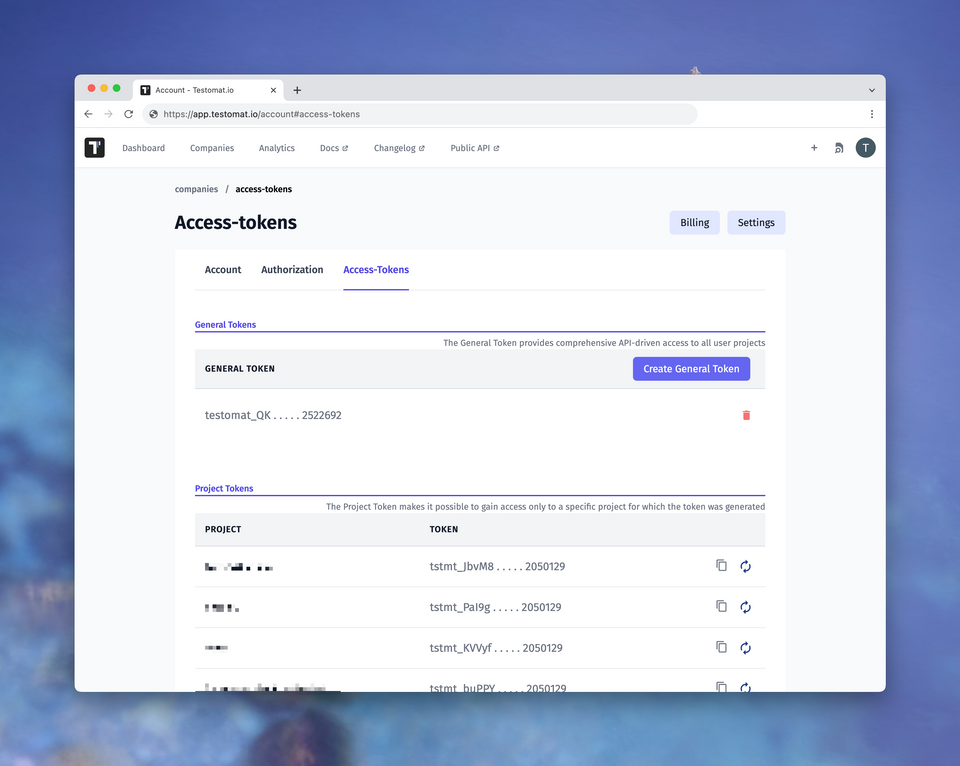960x766 pixels.
Task: Reload the page with the refresh icon
Action: click(x=129, y=114)
